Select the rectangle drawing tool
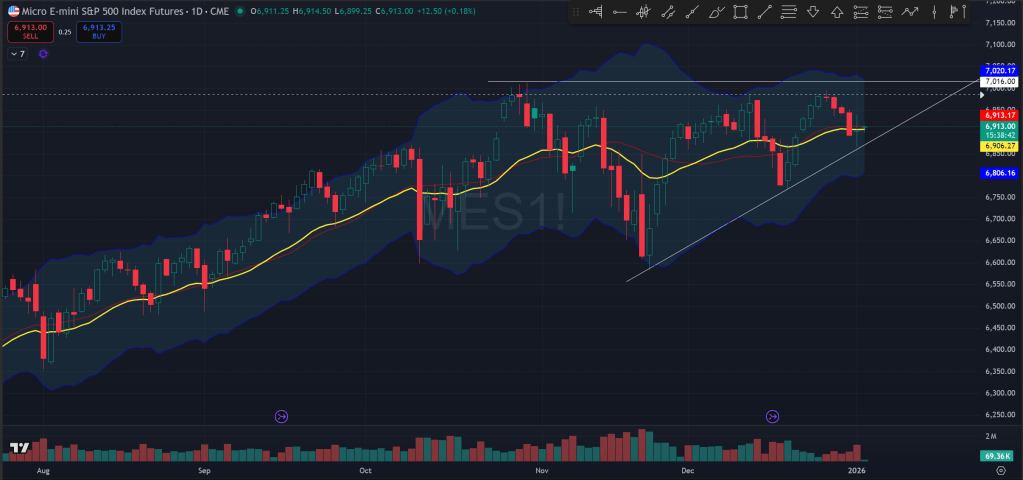This screenshot has height=480, width=1023. [740, 12]
